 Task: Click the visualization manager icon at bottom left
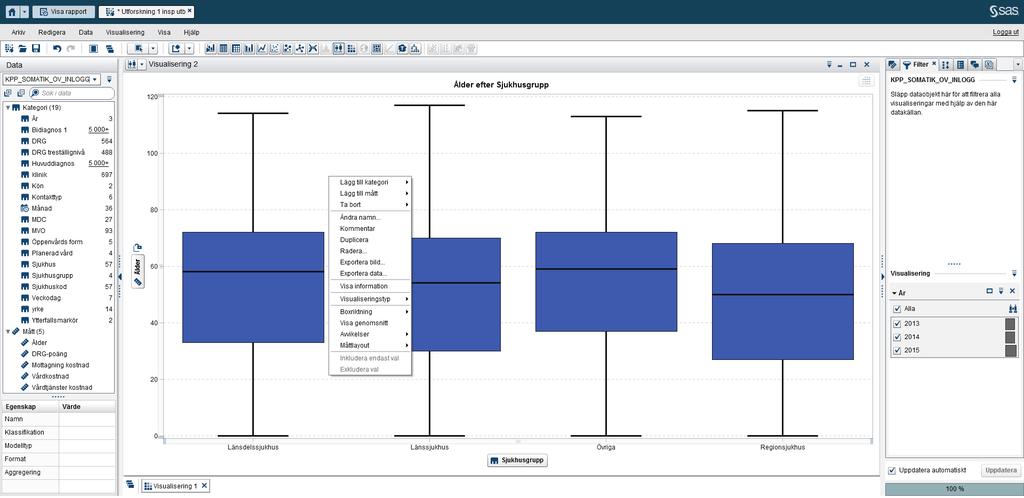point(130,484)
